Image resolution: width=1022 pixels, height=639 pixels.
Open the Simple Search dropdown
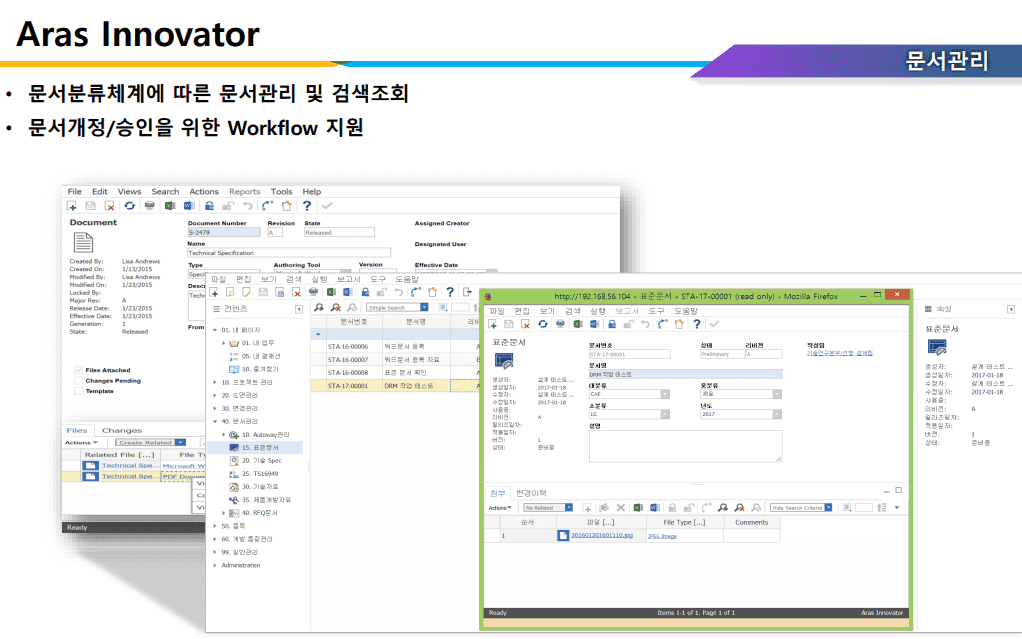point(424,308)
